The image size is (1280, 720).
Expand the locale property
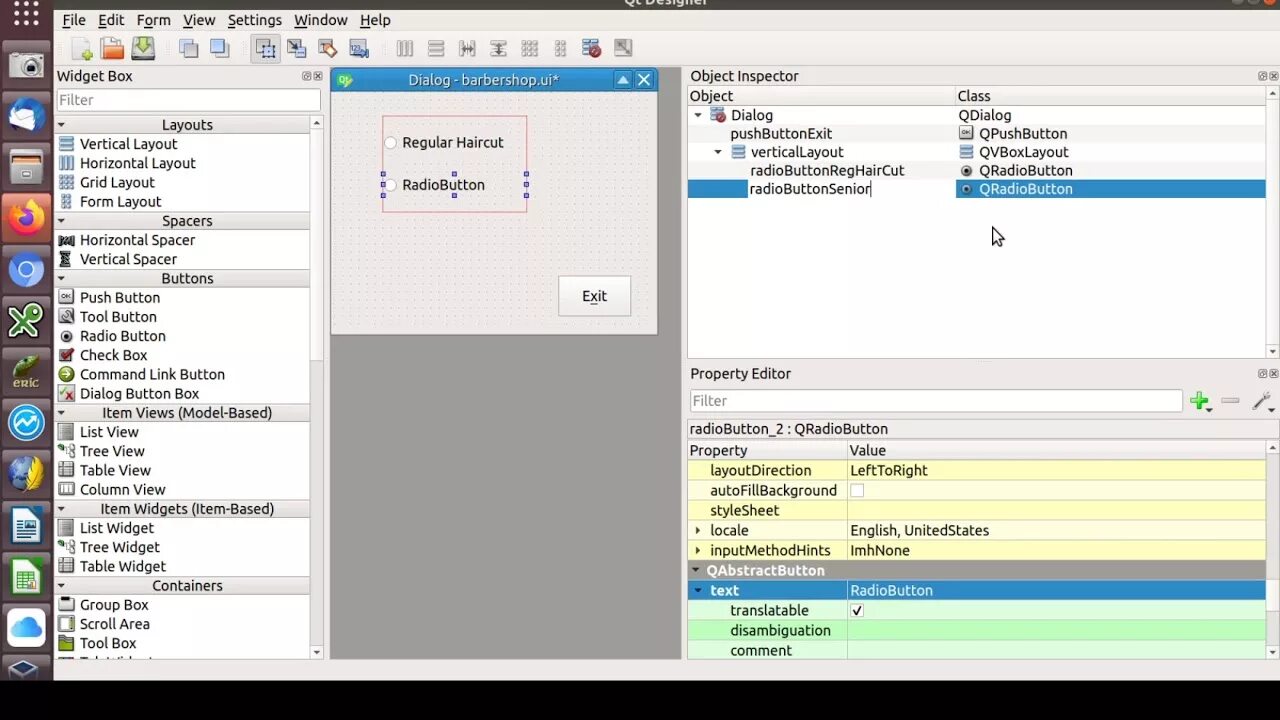coord(698,531)
